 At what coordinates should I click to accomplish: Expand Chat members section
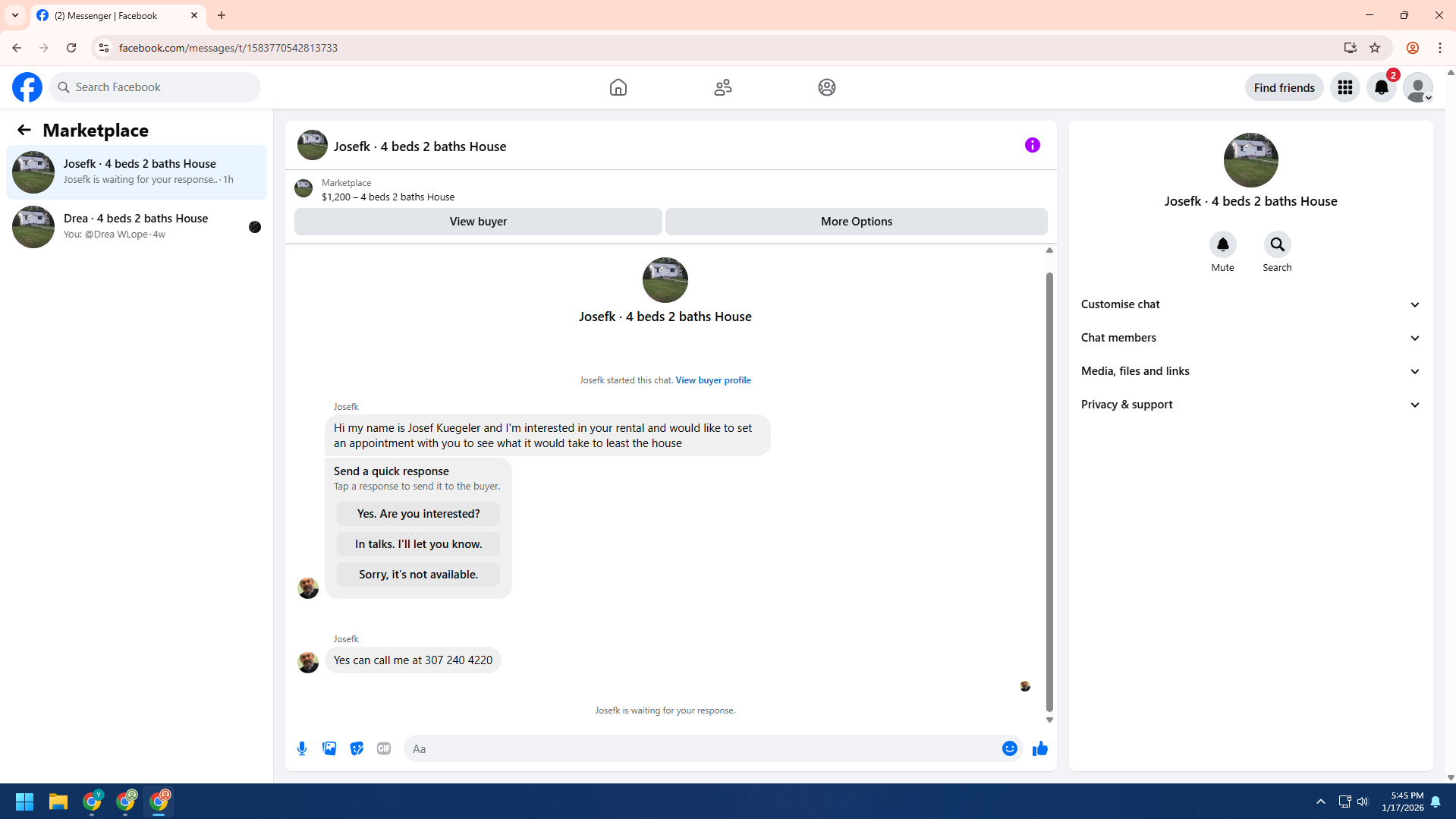[1250, 338]
